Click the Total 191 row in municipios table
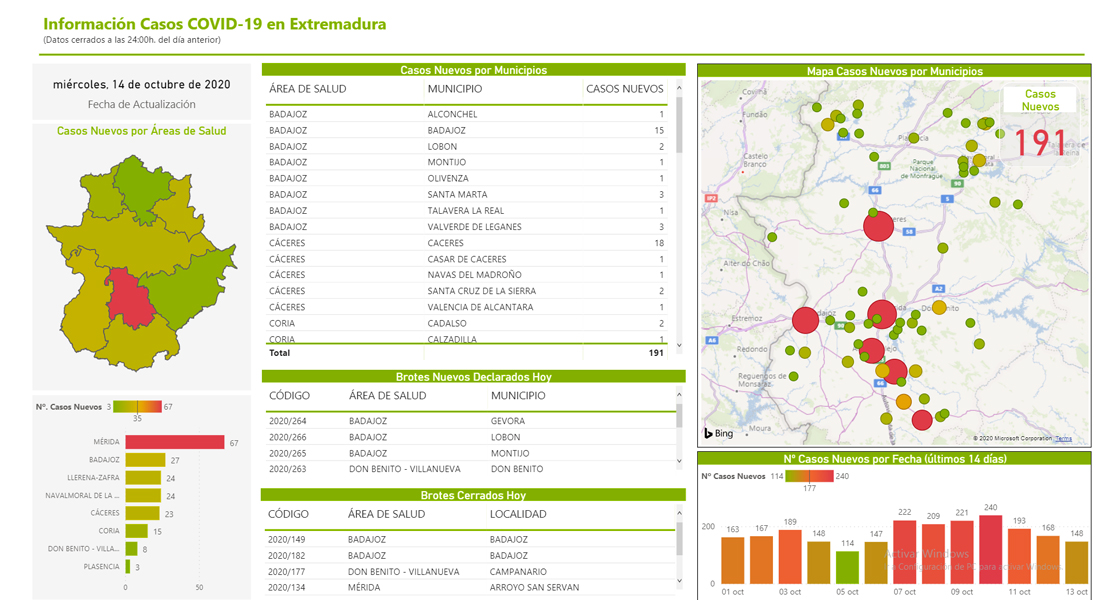The image size is (1110, 600). tap(467, 352)
